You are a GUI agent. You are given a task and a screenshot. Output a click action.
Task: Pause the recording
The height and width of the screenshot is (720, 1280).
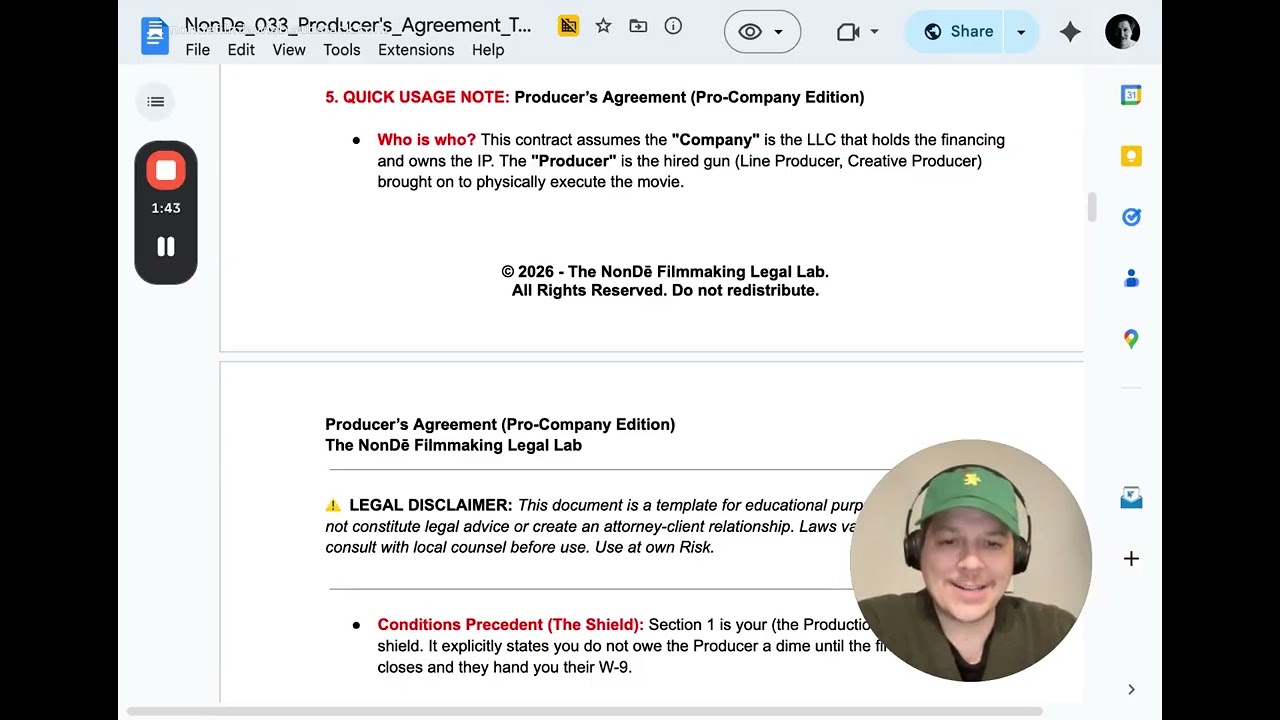coord(166,247)
